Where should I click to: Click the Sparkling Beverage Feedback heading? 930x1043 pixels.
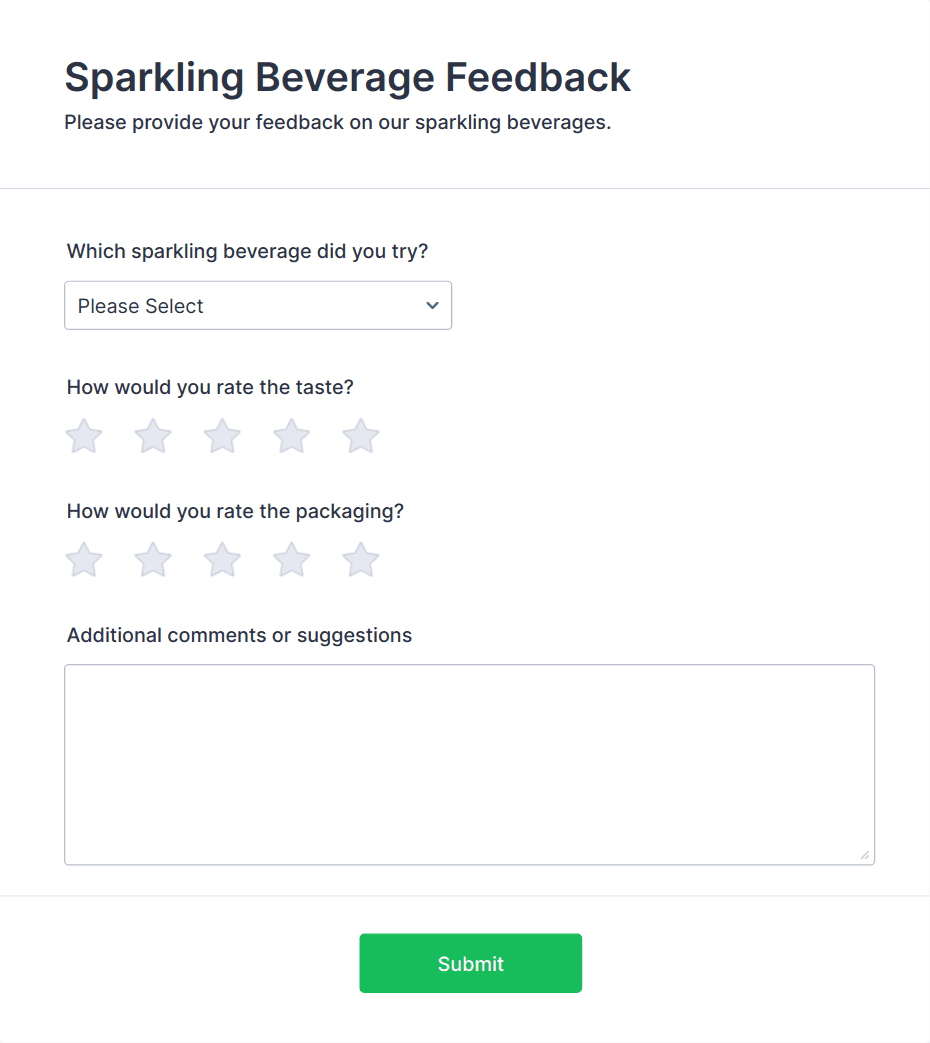(347, 77)
